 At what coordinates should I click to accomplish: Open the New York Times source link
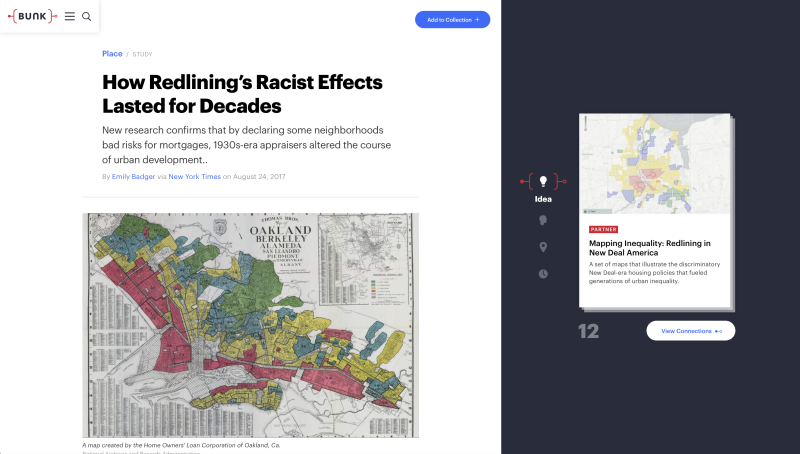pyautogui.click(x=194, y=176)
